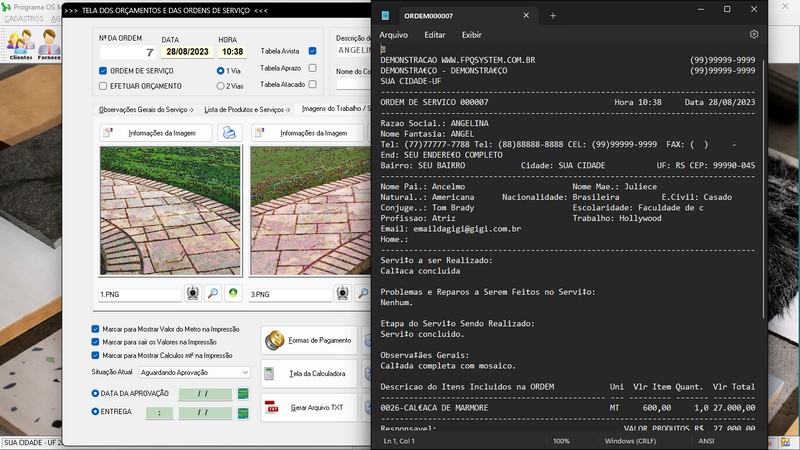Click the webcam icon beside 1.PNG
The width and height of the screenshot is (800, 450).
(x=193, y=293)
